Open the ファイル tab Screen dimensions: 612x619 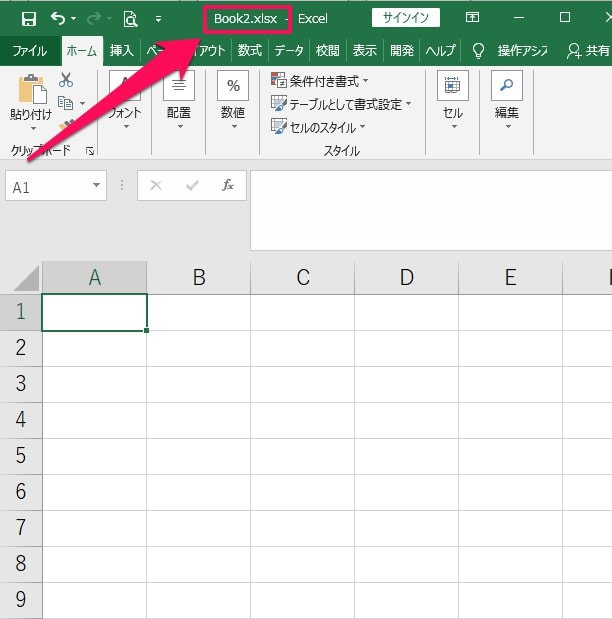[x=30, y=51]
